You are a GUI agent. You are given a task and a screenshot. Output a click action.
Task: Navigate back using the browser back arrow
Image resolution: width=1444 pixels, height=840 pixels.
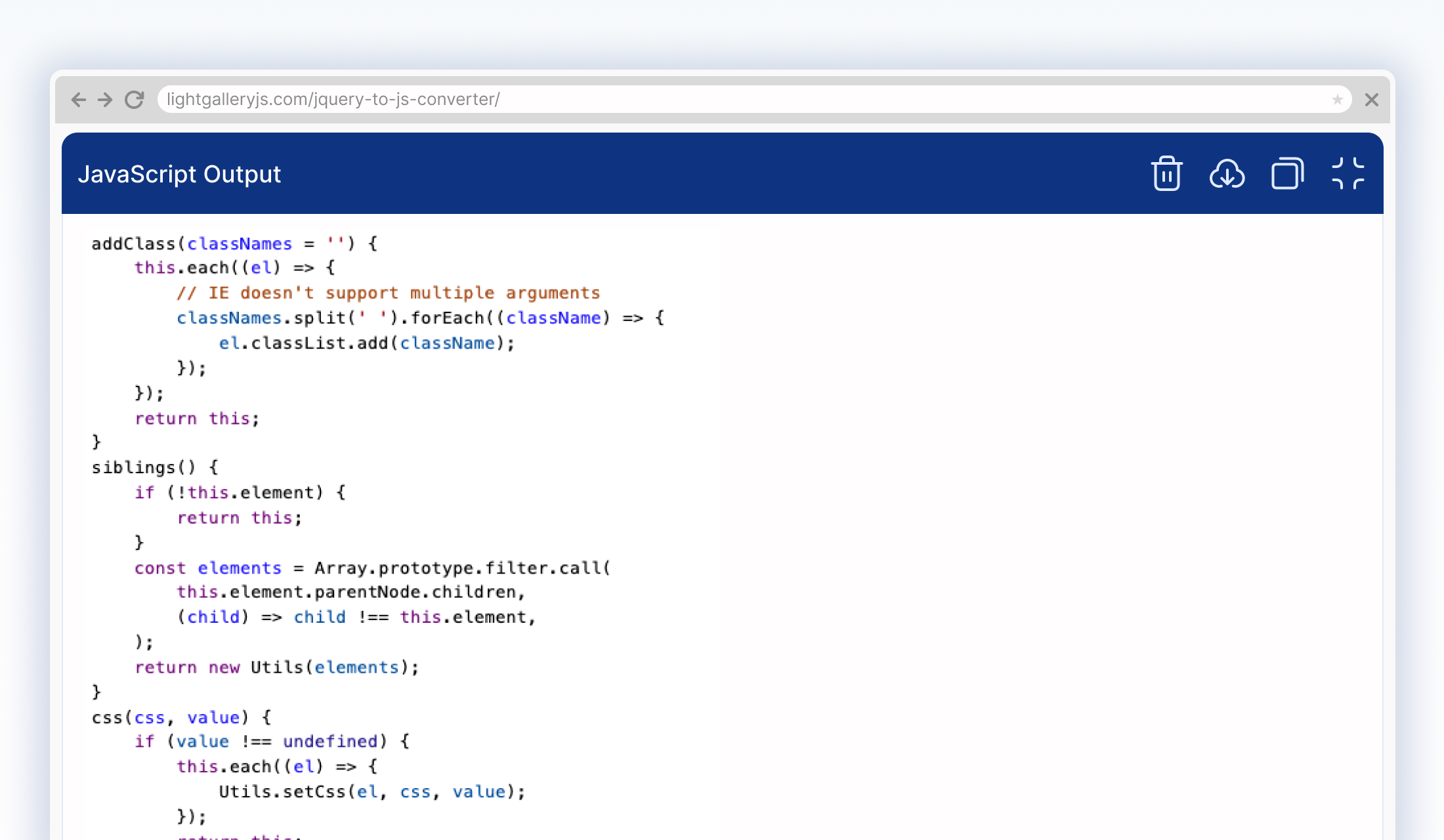(77, 100)
